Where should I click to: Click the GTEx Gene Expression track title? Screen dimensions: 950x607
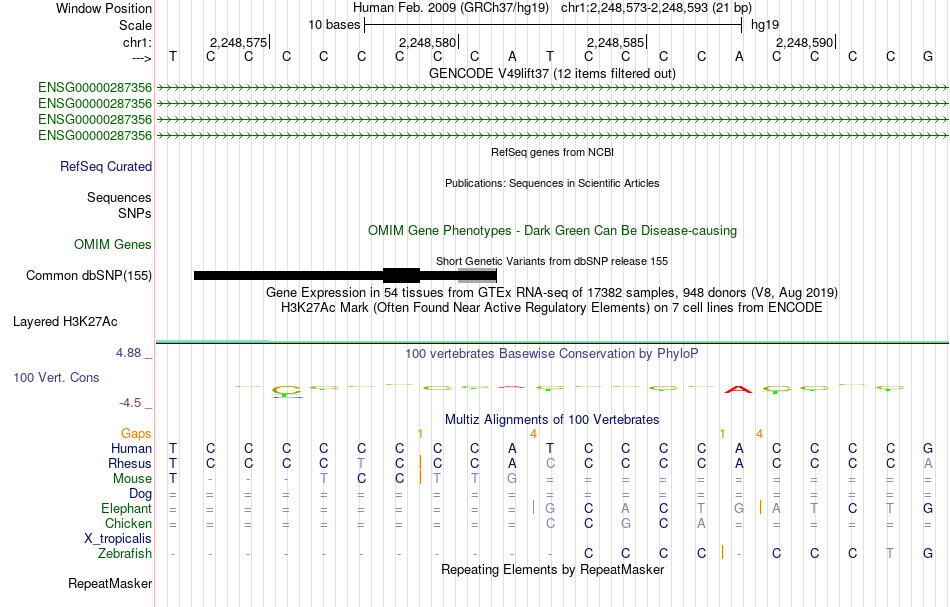tap(552, 293)
